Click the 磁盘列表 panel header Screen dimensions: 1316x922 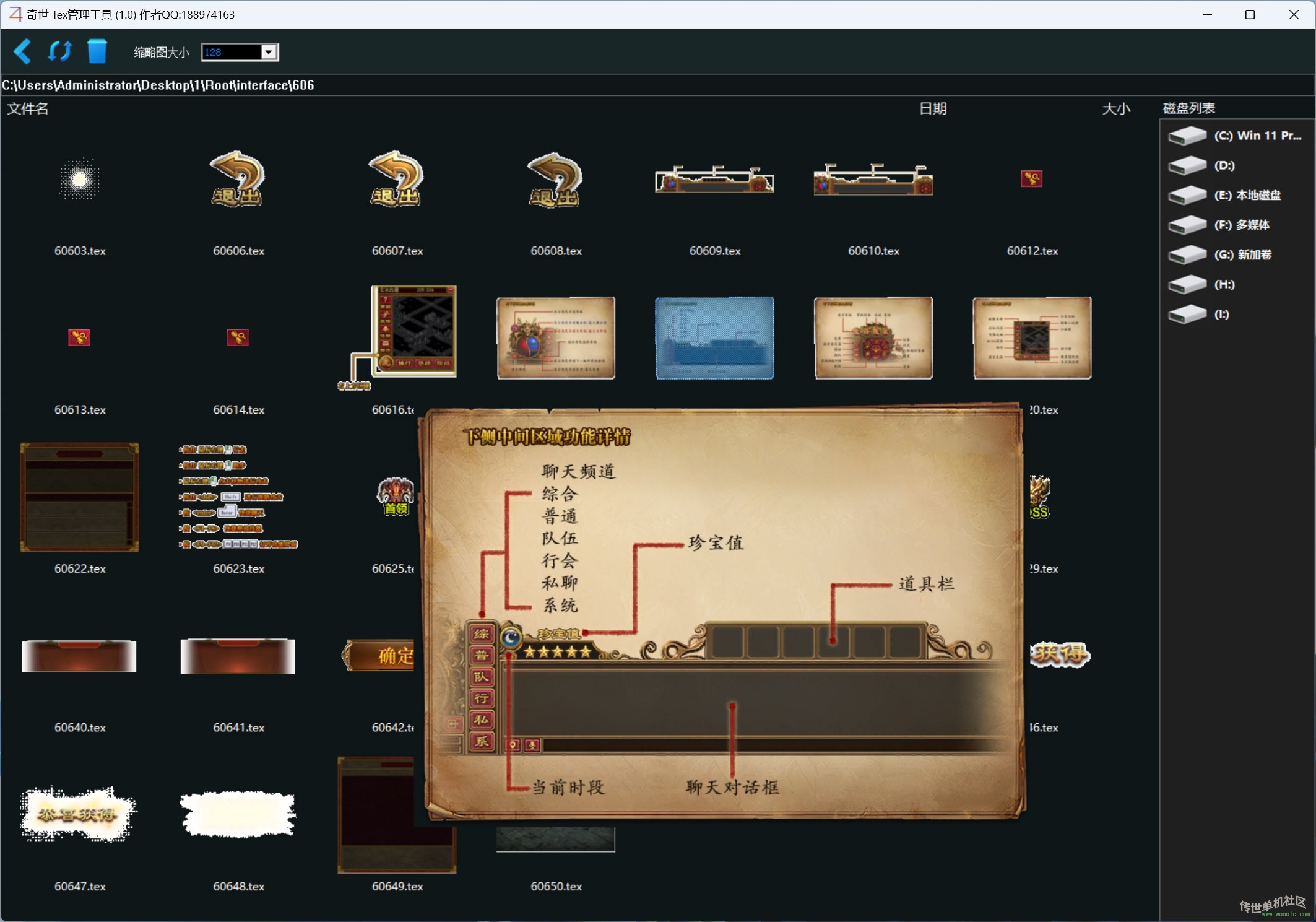(x=1189, y=108)
